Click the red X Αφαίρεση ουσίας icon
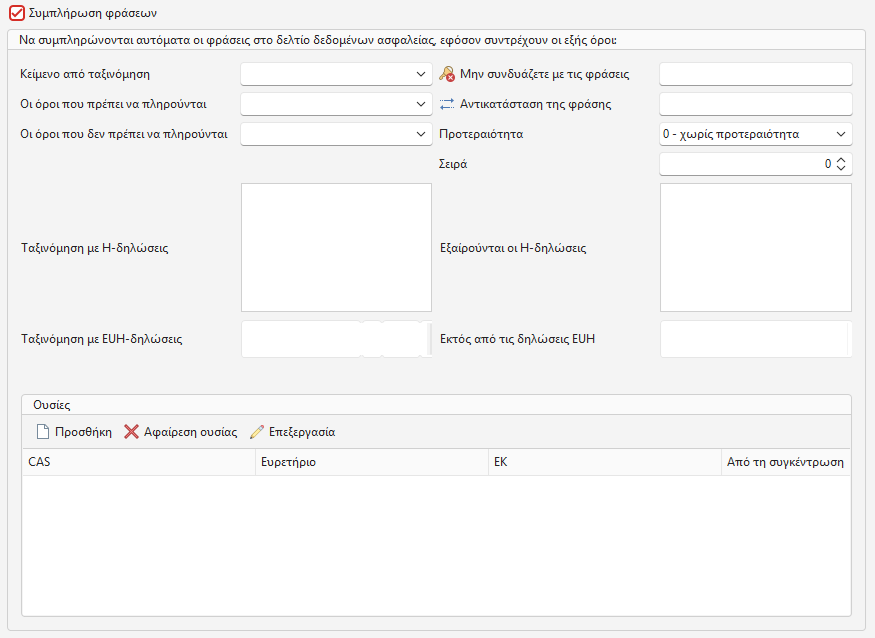 (x=131, y=432)
